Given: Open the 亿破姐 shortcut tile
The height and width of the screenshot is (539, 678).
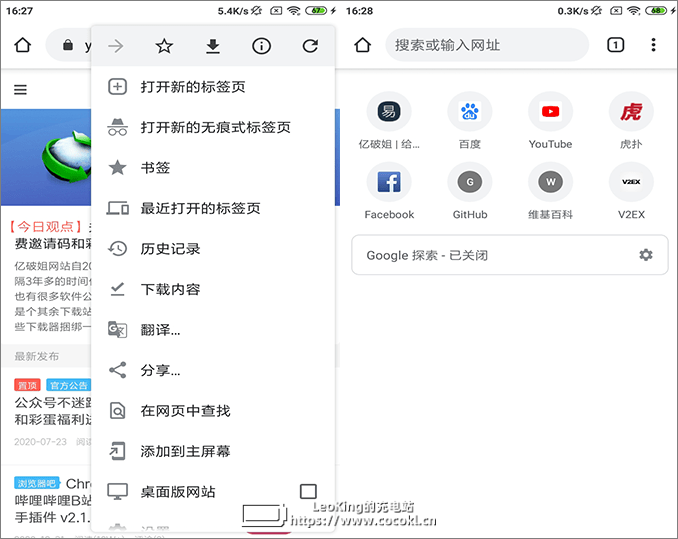Looking at the screenshot, I should pos(389,121).
